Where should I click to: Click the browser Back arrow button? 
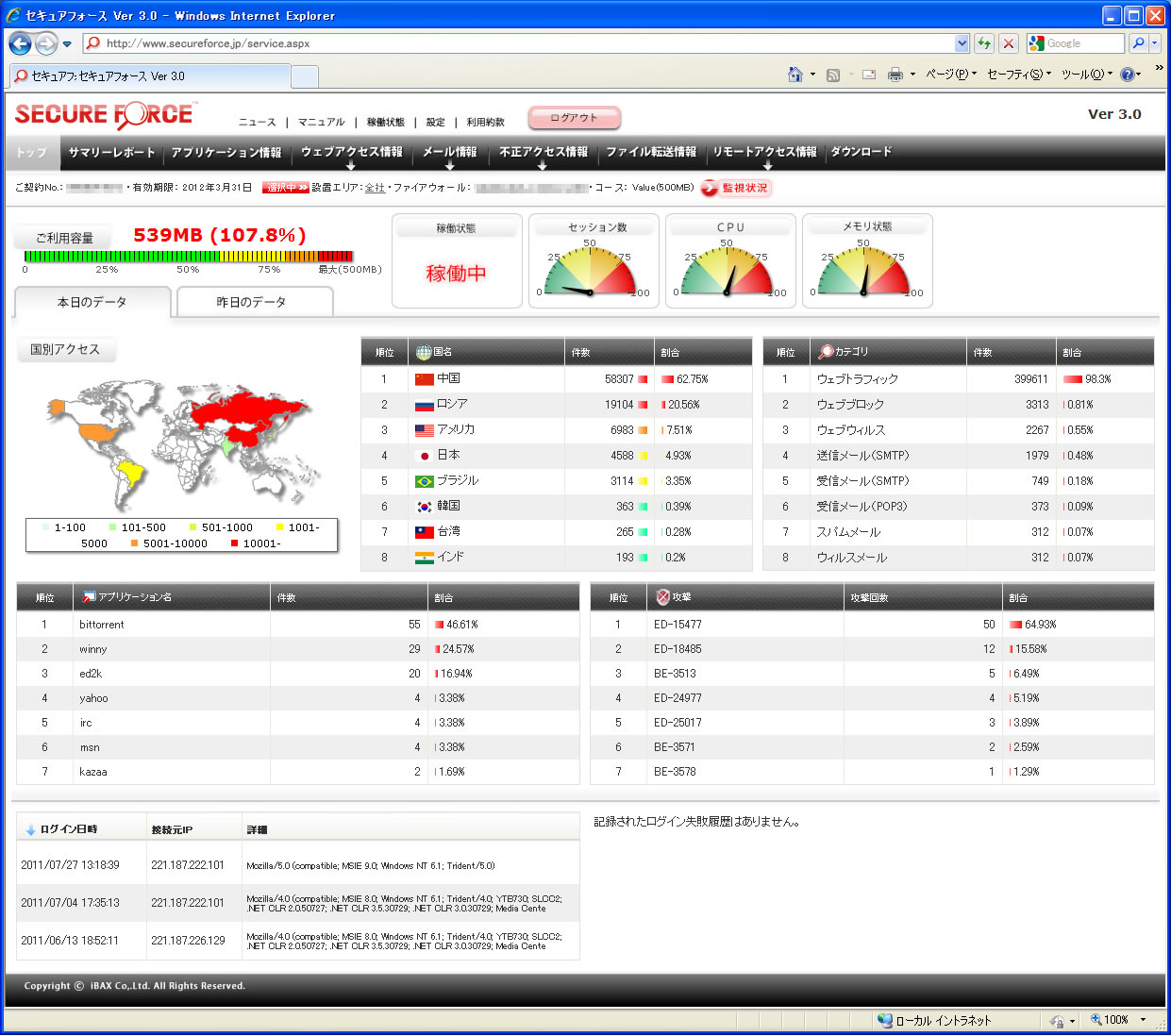pos(20,43)
